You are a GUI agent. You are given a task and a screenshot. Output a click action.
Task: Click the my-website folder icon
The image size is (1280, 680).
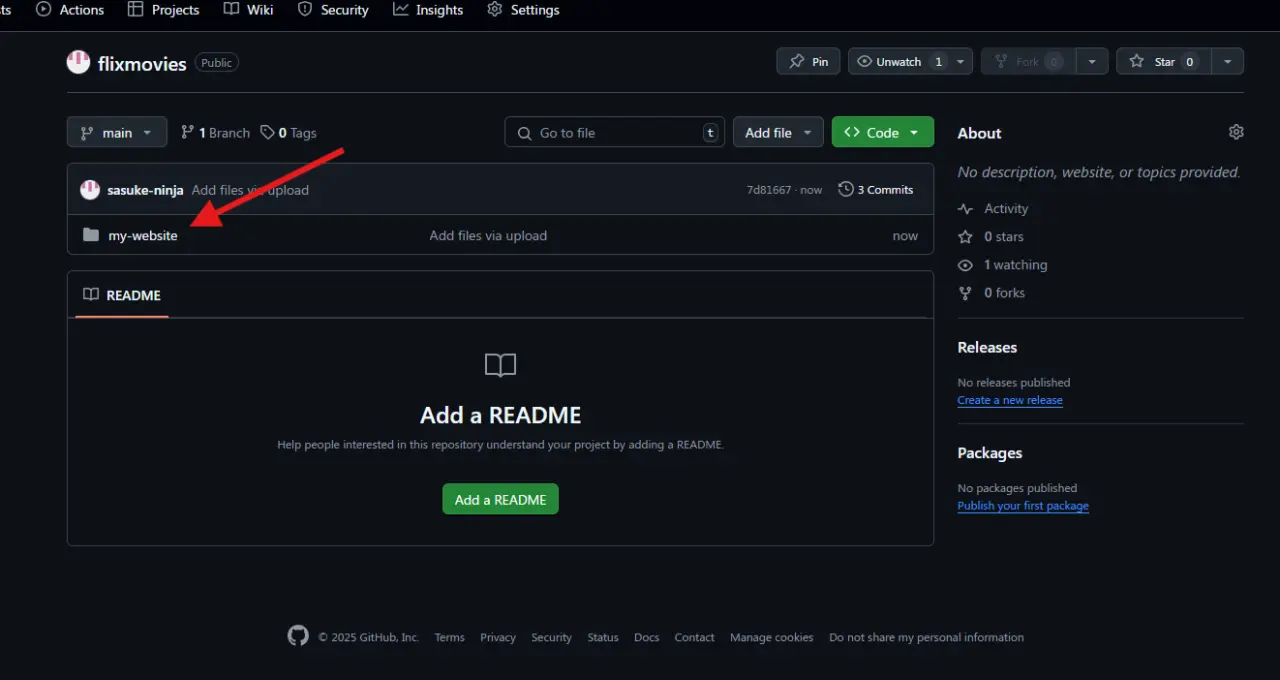(x=91, y=235)
